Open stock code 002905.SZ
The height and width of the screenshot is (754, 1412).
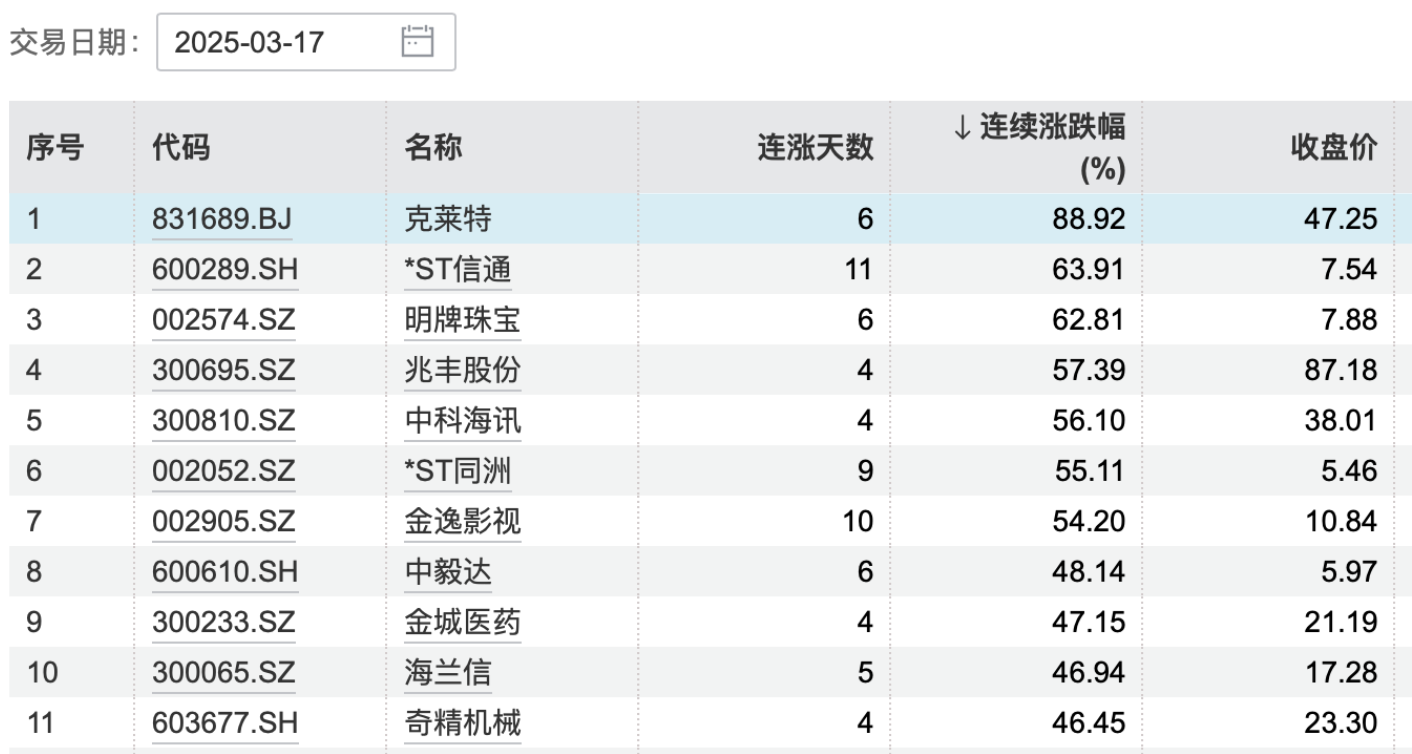coord(224,521)
